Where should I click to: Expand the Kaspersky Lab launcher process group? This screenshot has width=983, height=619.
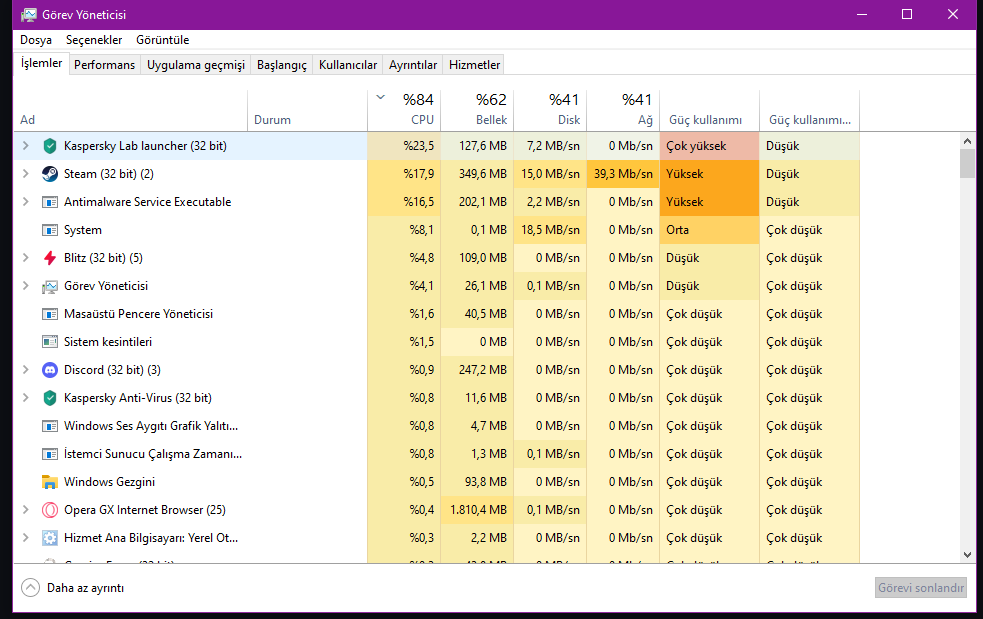[x=26, y=145]
